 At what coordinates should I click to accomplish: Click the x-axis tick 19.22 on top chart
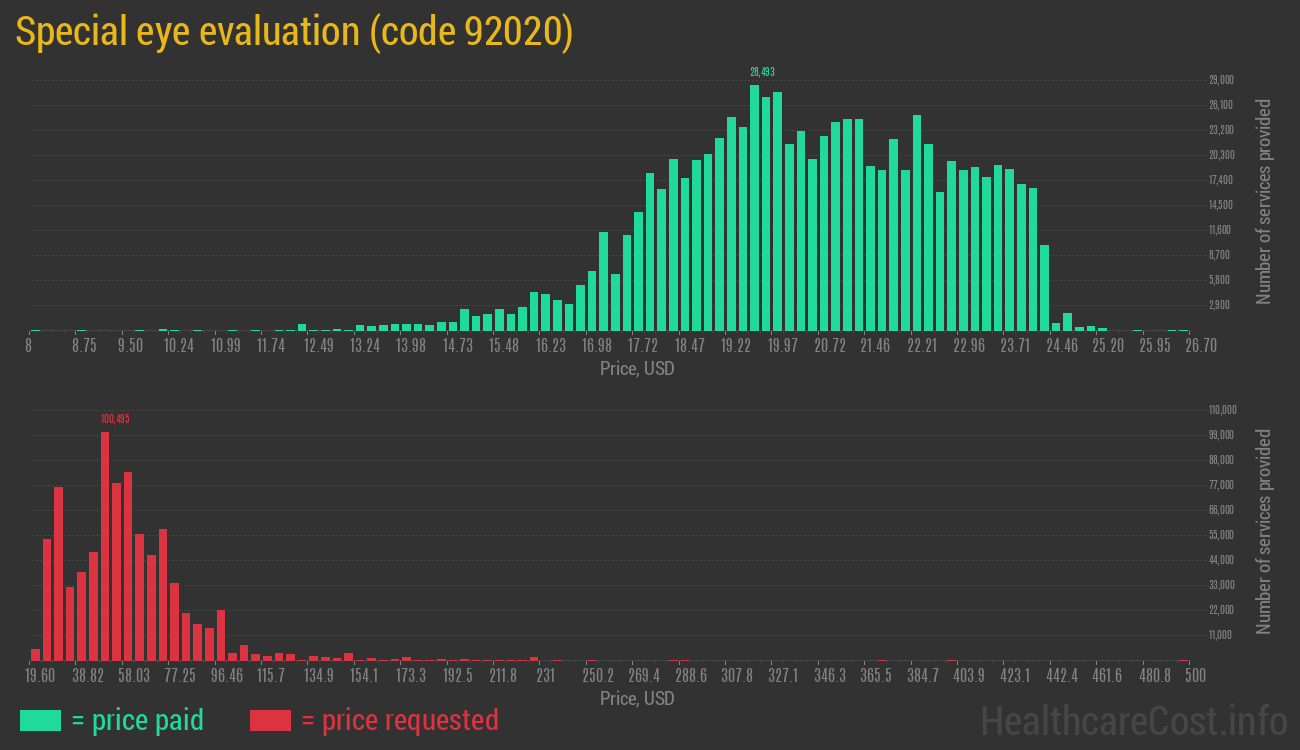tap(736, 345)
